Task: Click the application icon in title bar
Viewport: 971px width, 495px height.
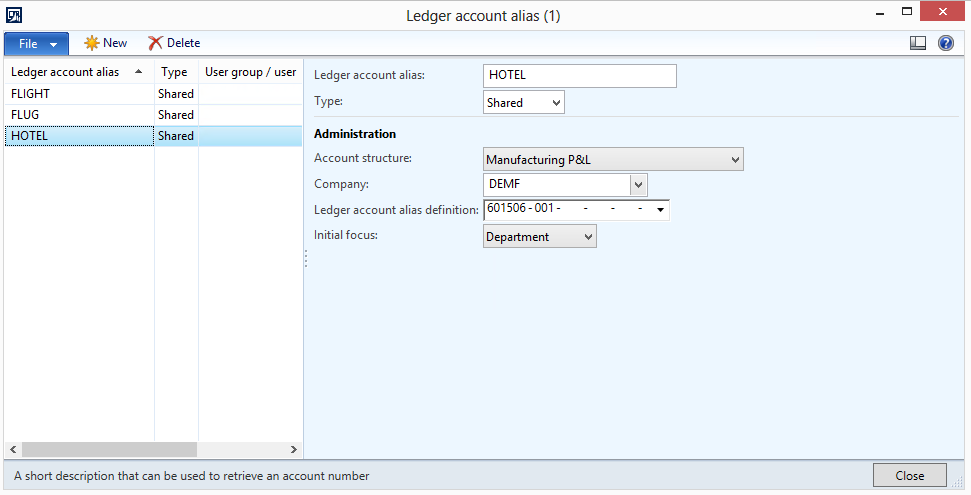Action: coord(14,14)
